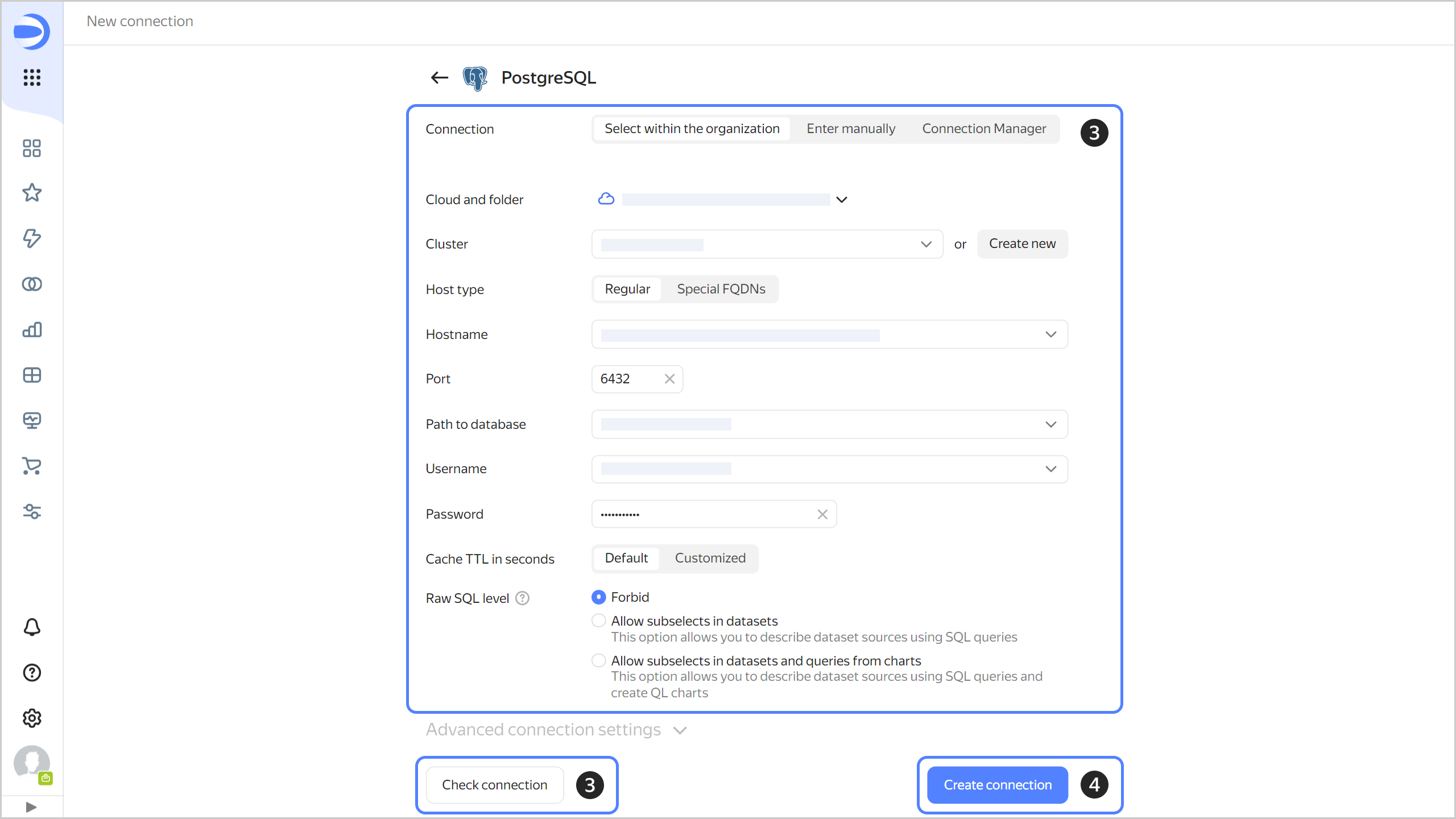Click the Lightning bolt icon in sidebar
Image resolution: width=1456 pixels, height=819 pixels.
click(31, 238)
